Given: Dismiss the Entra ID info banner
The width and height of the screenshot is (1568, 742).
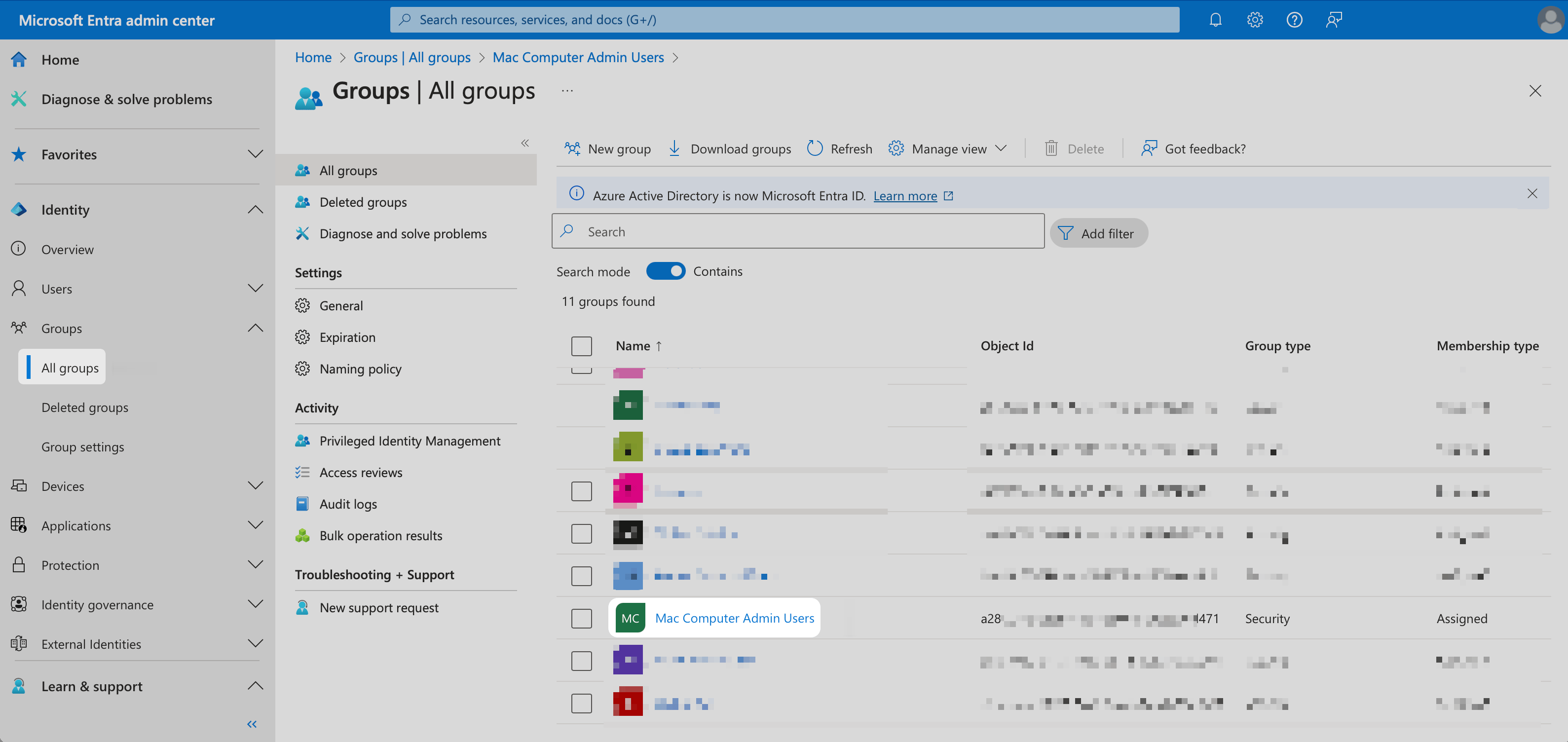Looking at the screenshot, I should 1532,193.
